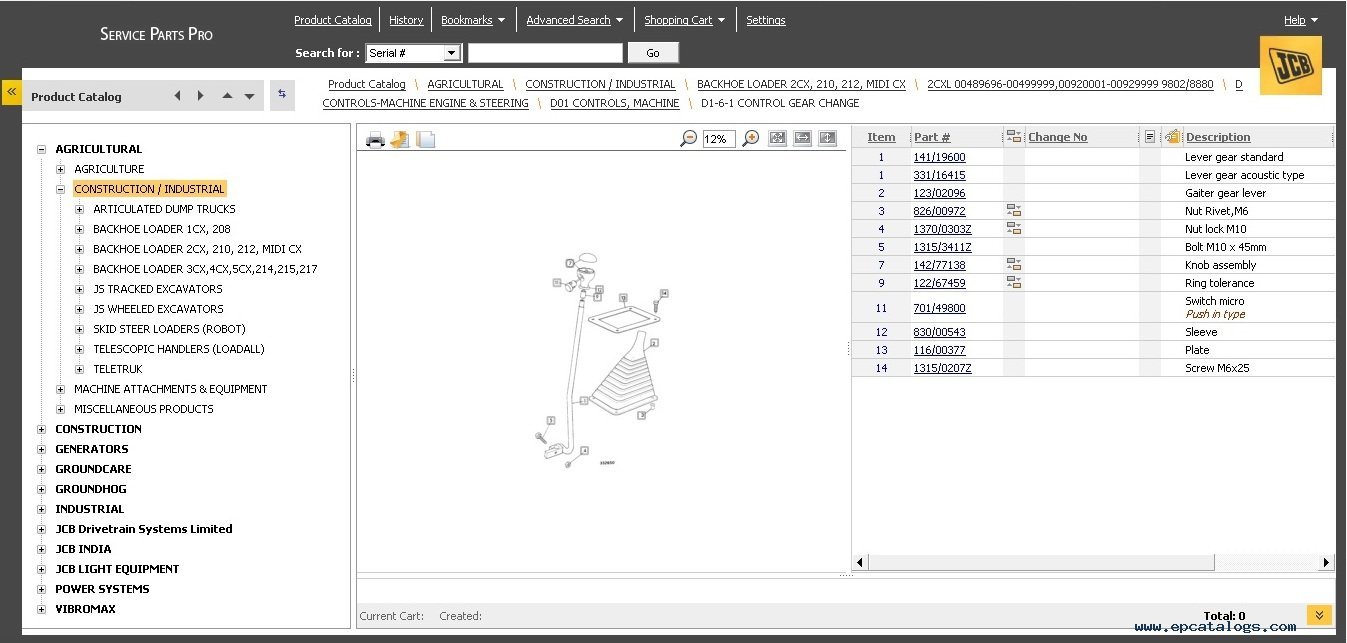Click right arrow of parts list scrollbar

[x=1327, y=563]
